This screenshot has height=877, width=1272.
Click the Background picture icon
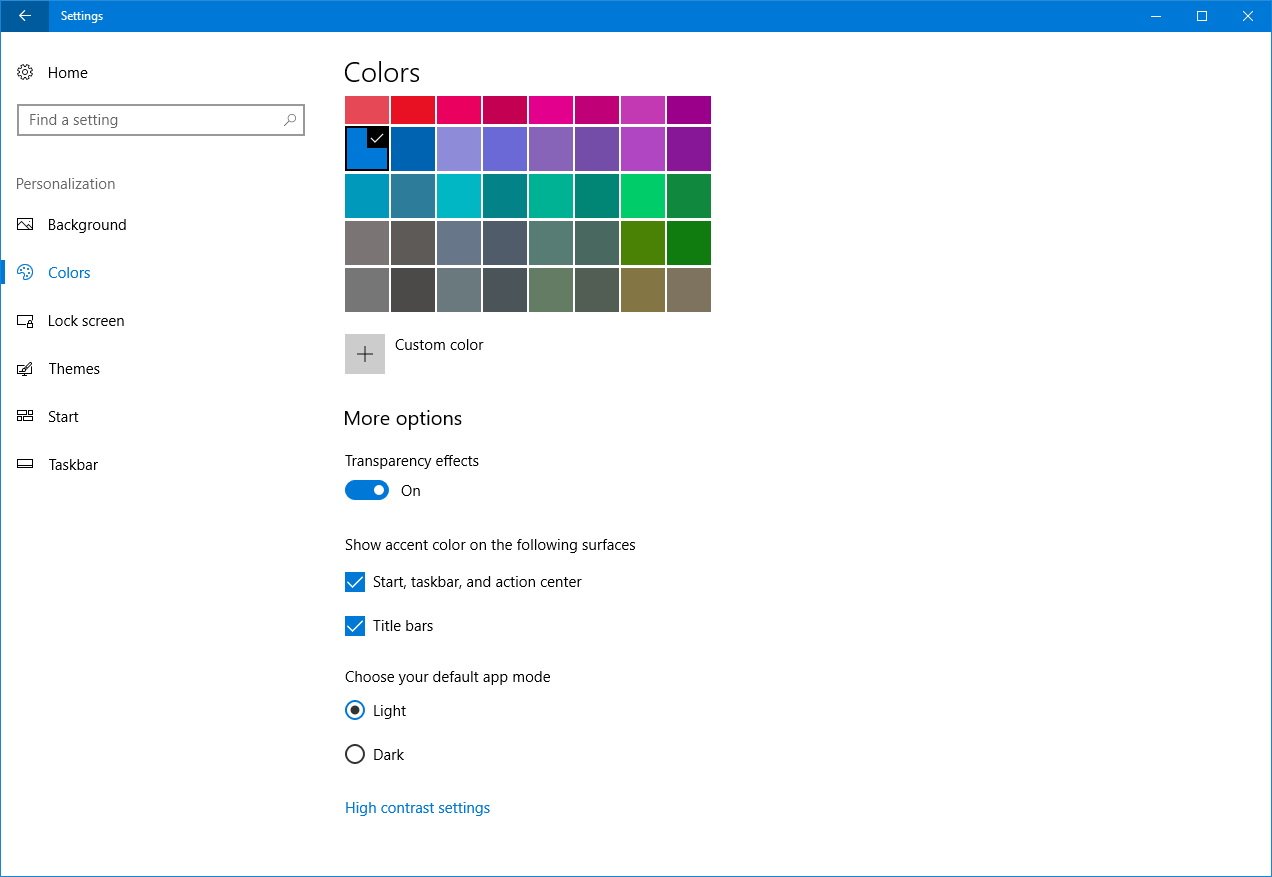[x=26, y=225]
